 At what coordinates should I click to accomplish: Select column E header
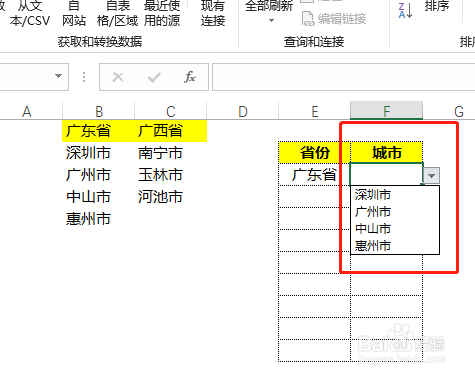pyautogui.click(x=315, y=111)
